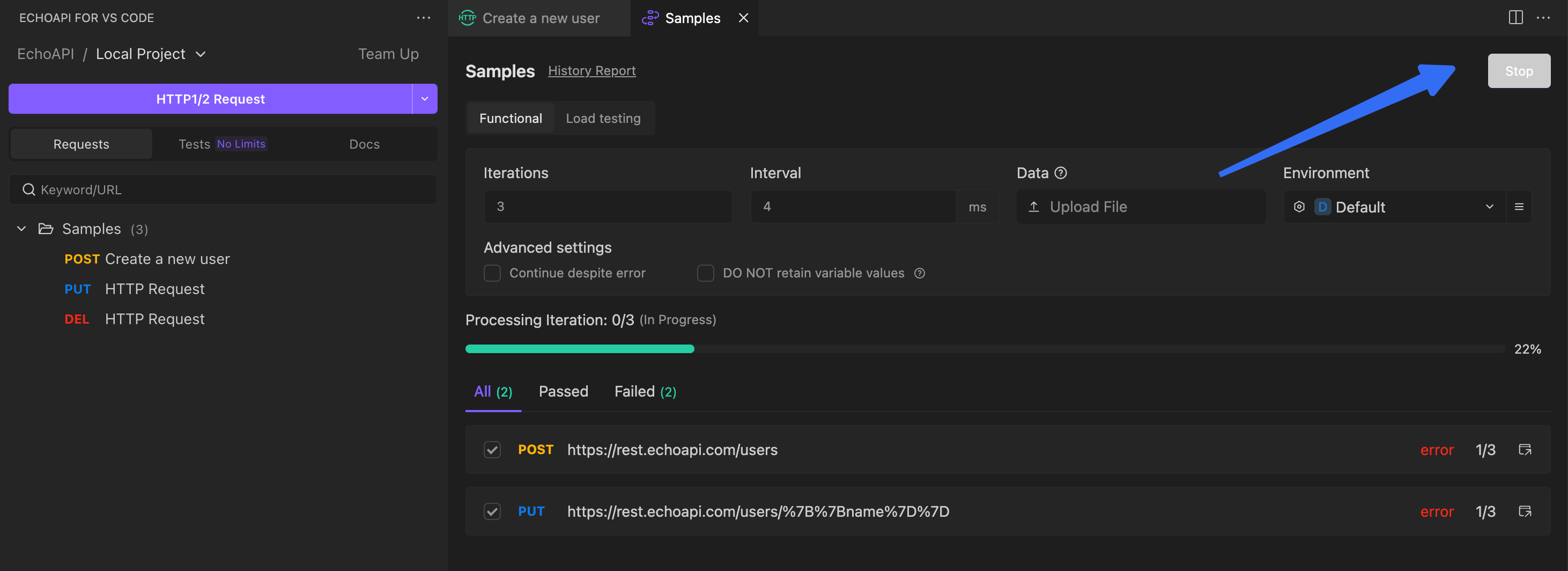Click the Interval input field
Image resolution: width=1568 pixels, height=571 pixels.
click(853, 207)
